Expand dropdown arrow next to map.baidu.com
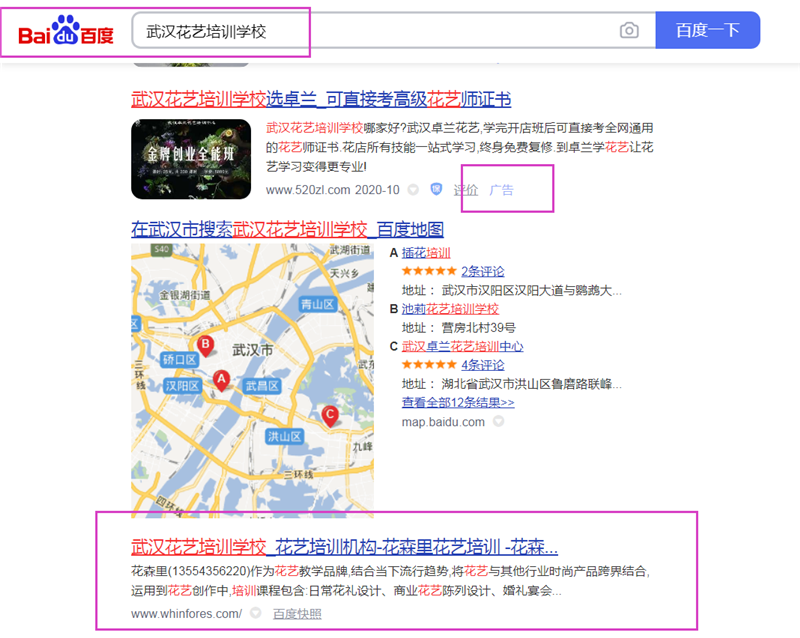The image size is (800, 638). click(x=498, y=422)
